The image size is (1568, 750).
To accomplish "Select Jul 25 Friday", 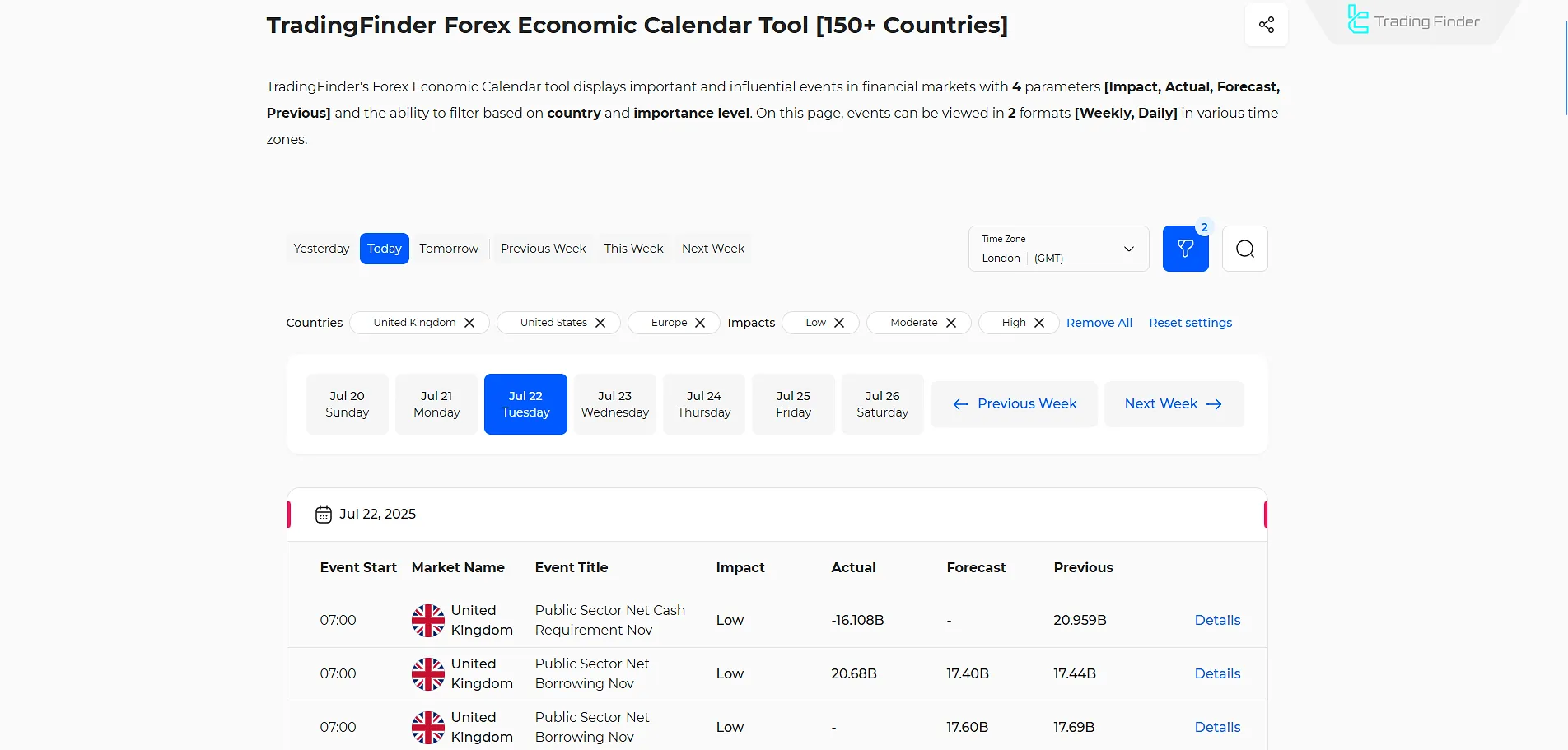I will pyautogui.click(x=794, y=404).
